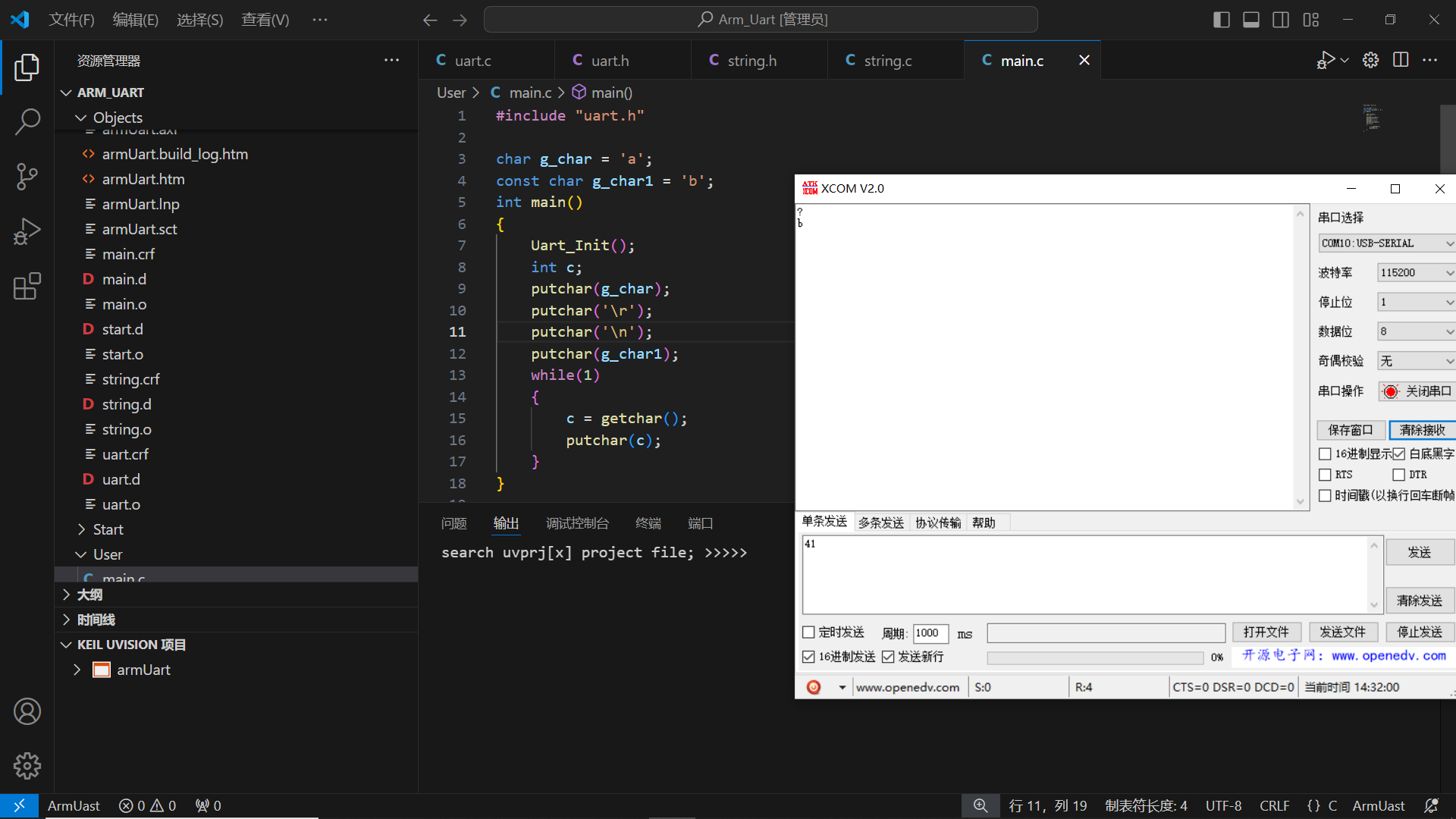This screenshot has height=819, width=1456.
Task: Click the Accounts icon in activity bar
Action: tap(27, 711)
